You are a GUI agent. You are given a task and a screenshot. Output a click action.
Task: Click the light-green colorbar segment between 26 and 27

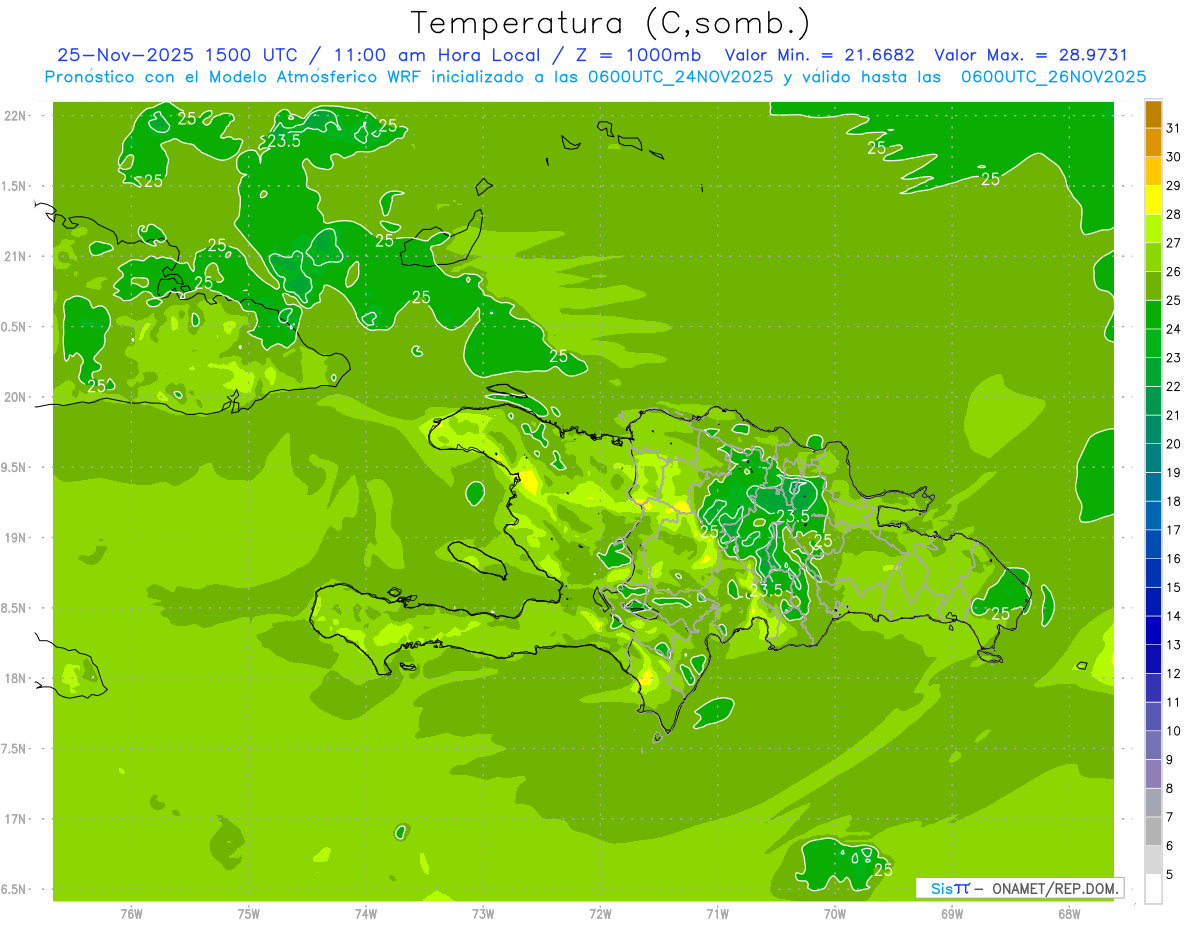tap(1153, 257)
